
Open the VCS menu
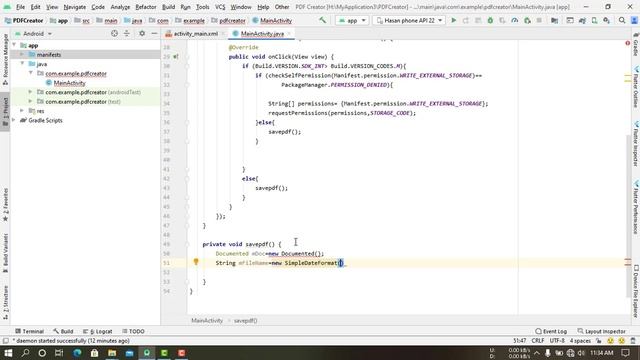pos(220,7)
